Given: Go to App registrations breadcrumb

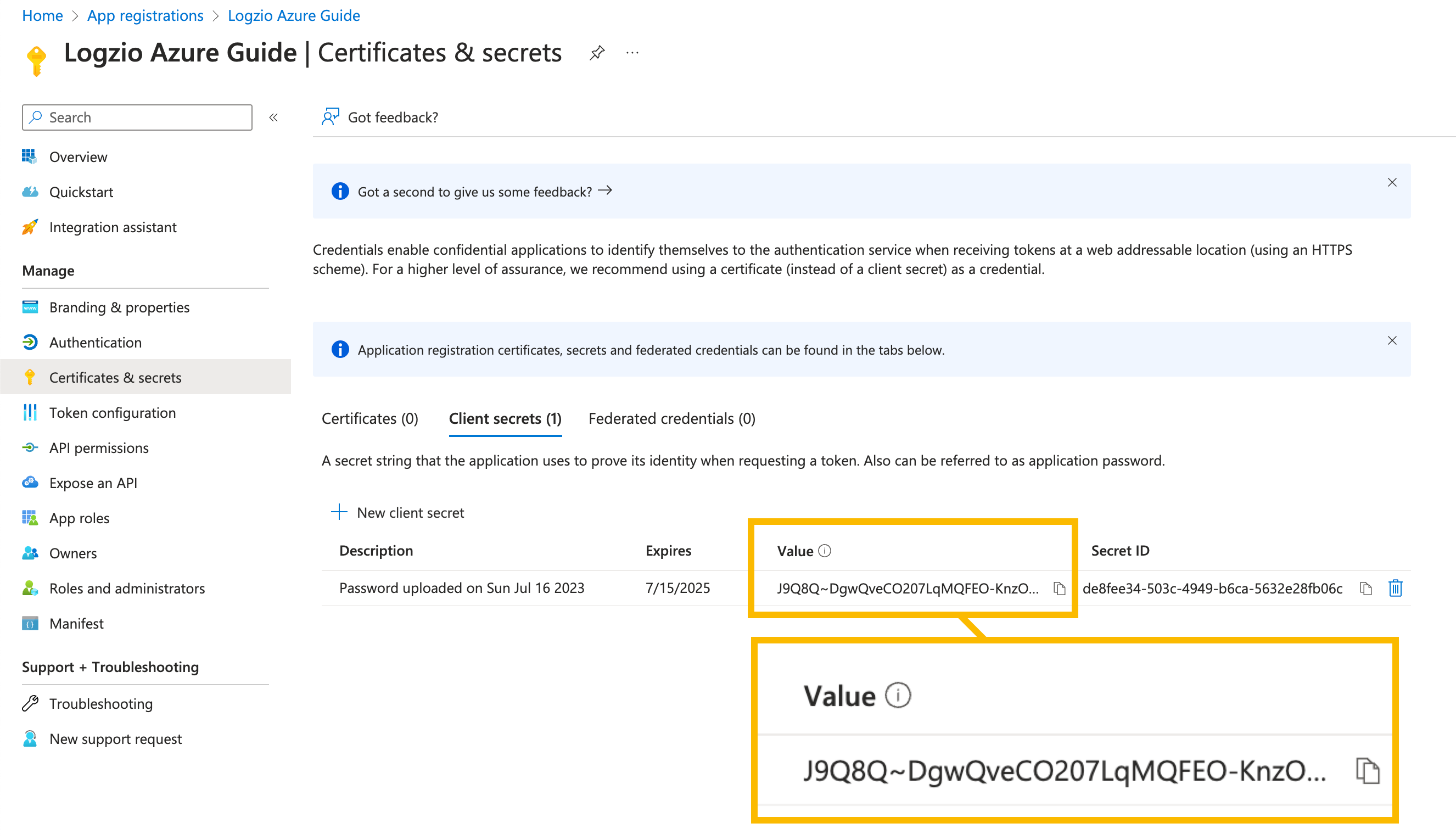Looking at the screenshot, I should click(145, 15).
